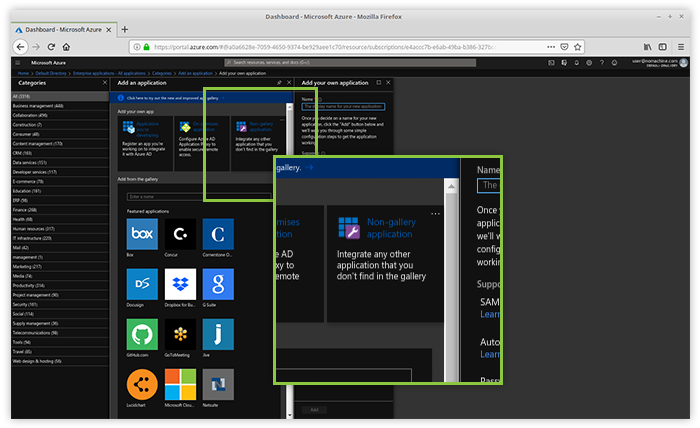Launch Azure Cloud Shell from the top bar
Viewport: 700px width, 428px height.
click(x=551, y=63)
